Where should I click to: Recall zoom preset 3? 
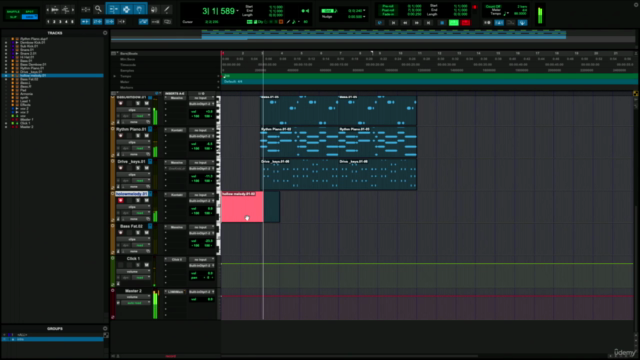60,22
